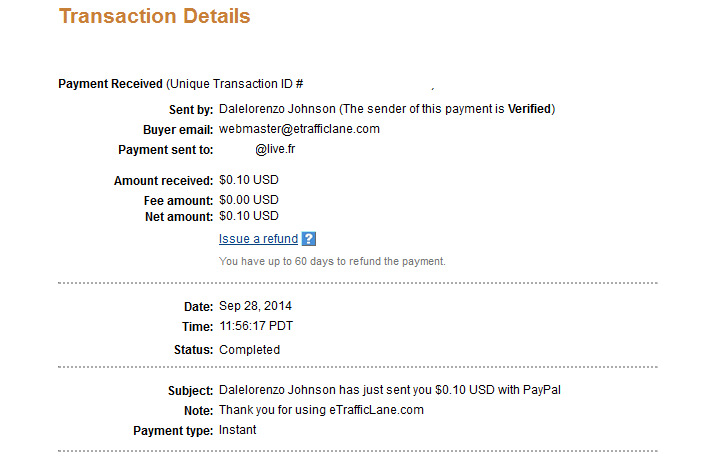Click the Payment Received label
The height and width of the screenshot is (468, 724).
110,84
